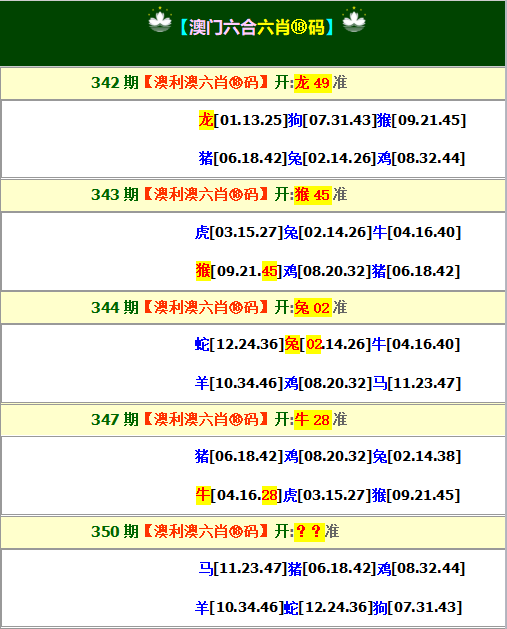Screen dimensions: 507x629
Task: Click 马[11.23.47] in the 350 period
Action: [x=243, y=568]
